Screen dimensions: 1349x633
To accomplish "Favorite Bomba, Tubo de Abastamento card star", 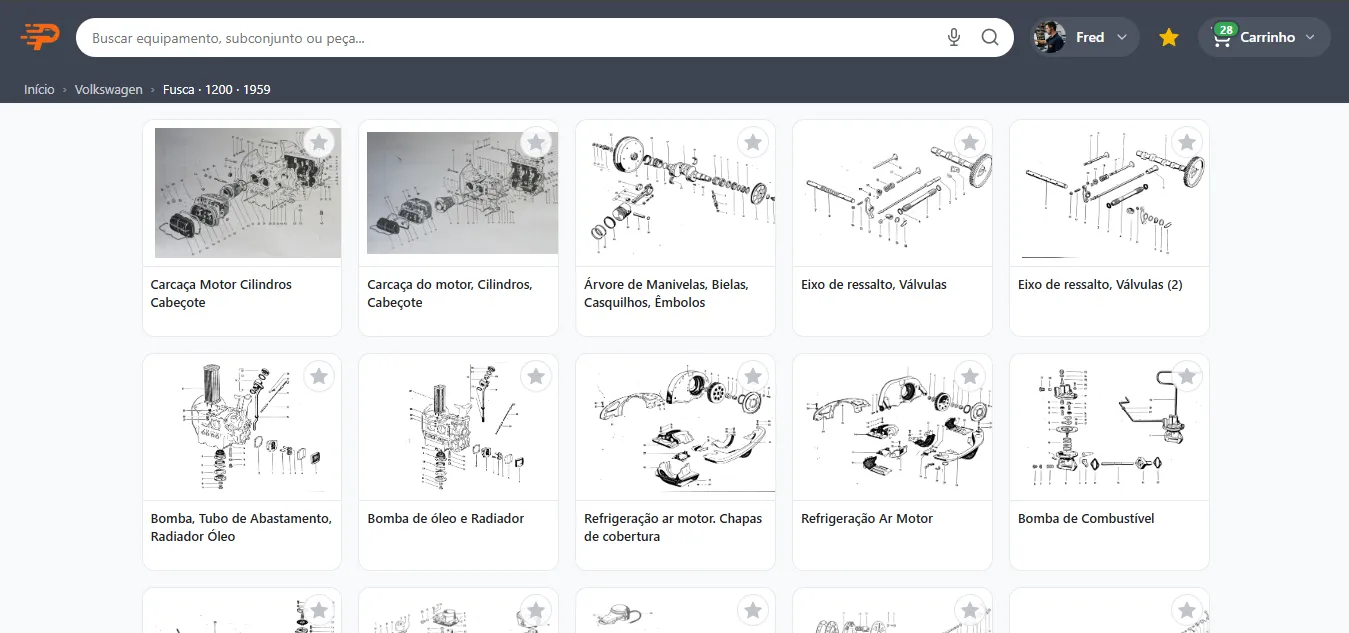I will point(319,377).
